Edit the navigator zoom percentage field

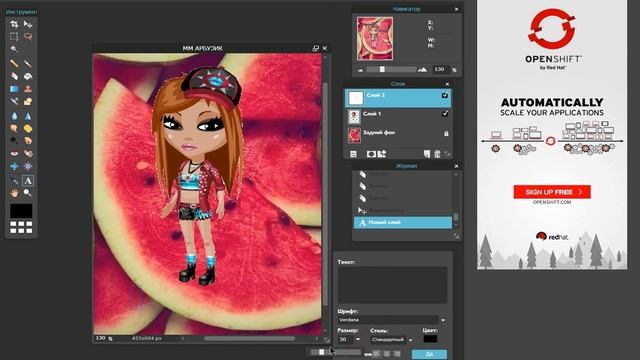coord(441,69)
